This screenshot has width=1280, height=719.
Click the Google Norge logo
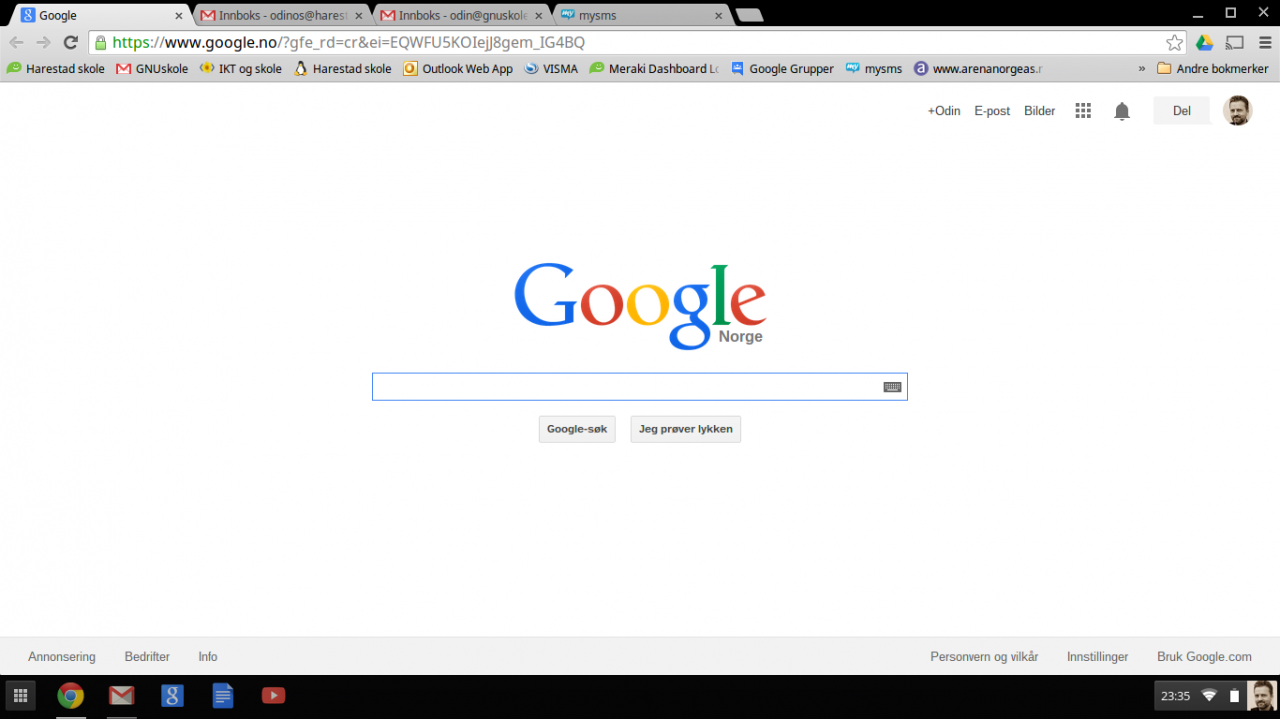coord(640,305)
